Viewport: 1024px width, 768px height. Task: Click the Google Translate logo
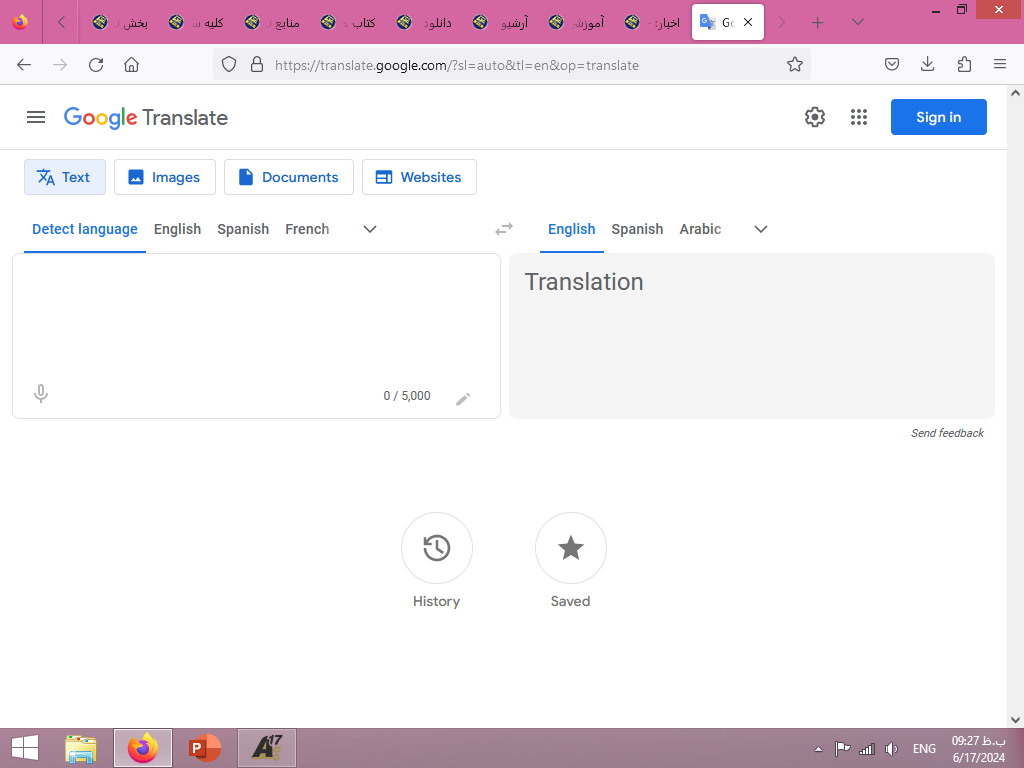click(x=146, y=118)
